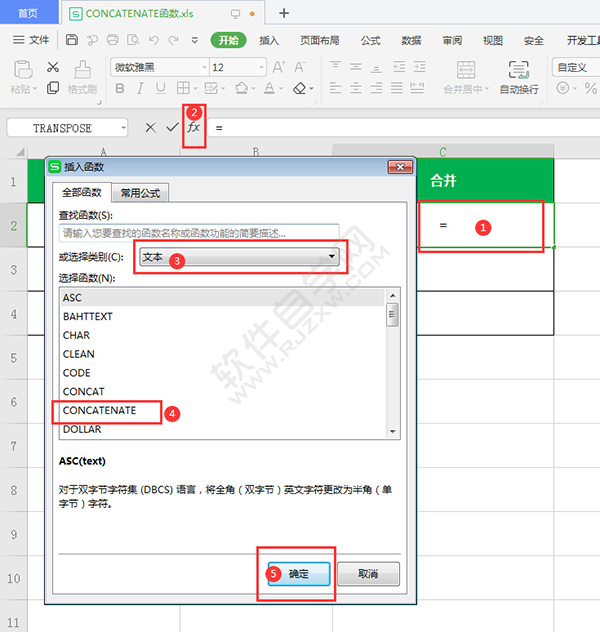Screen dimensions: 600x632
Task: Open Print Preview icon
Action: tap(133, 40)
